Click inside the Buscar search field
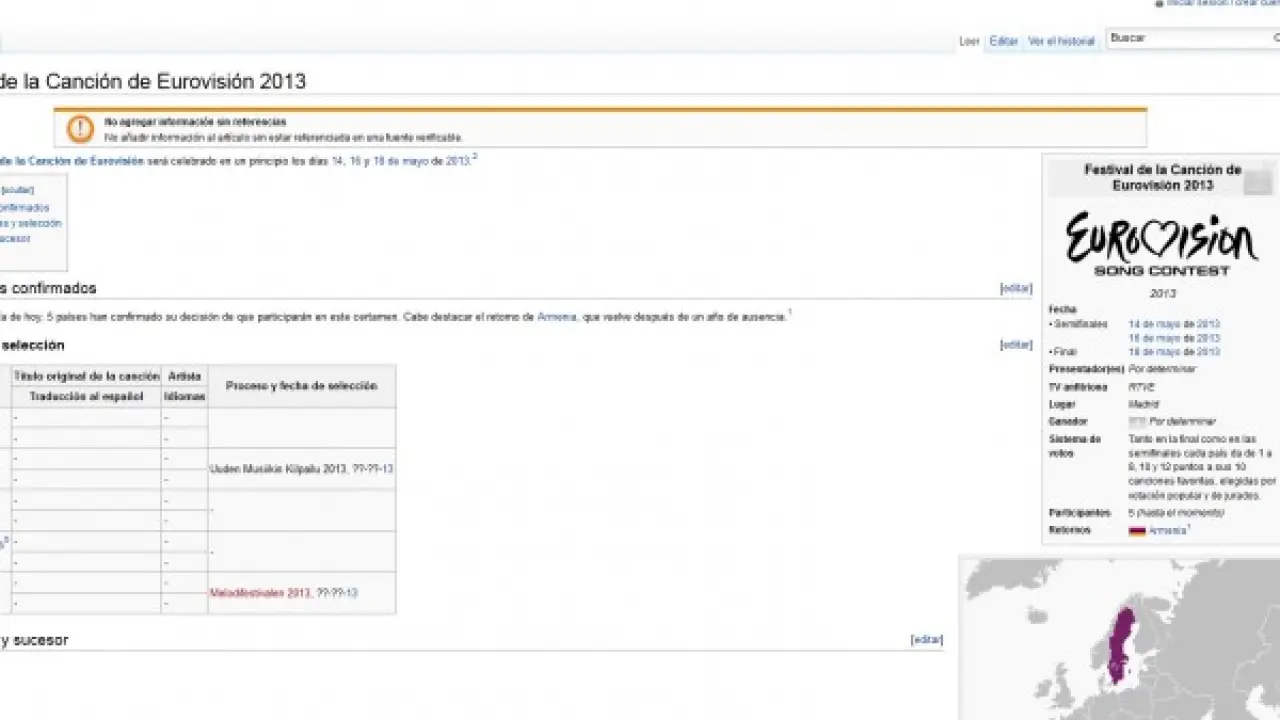The height and width of the screenshot is (720, 1280). (1185, 38)
